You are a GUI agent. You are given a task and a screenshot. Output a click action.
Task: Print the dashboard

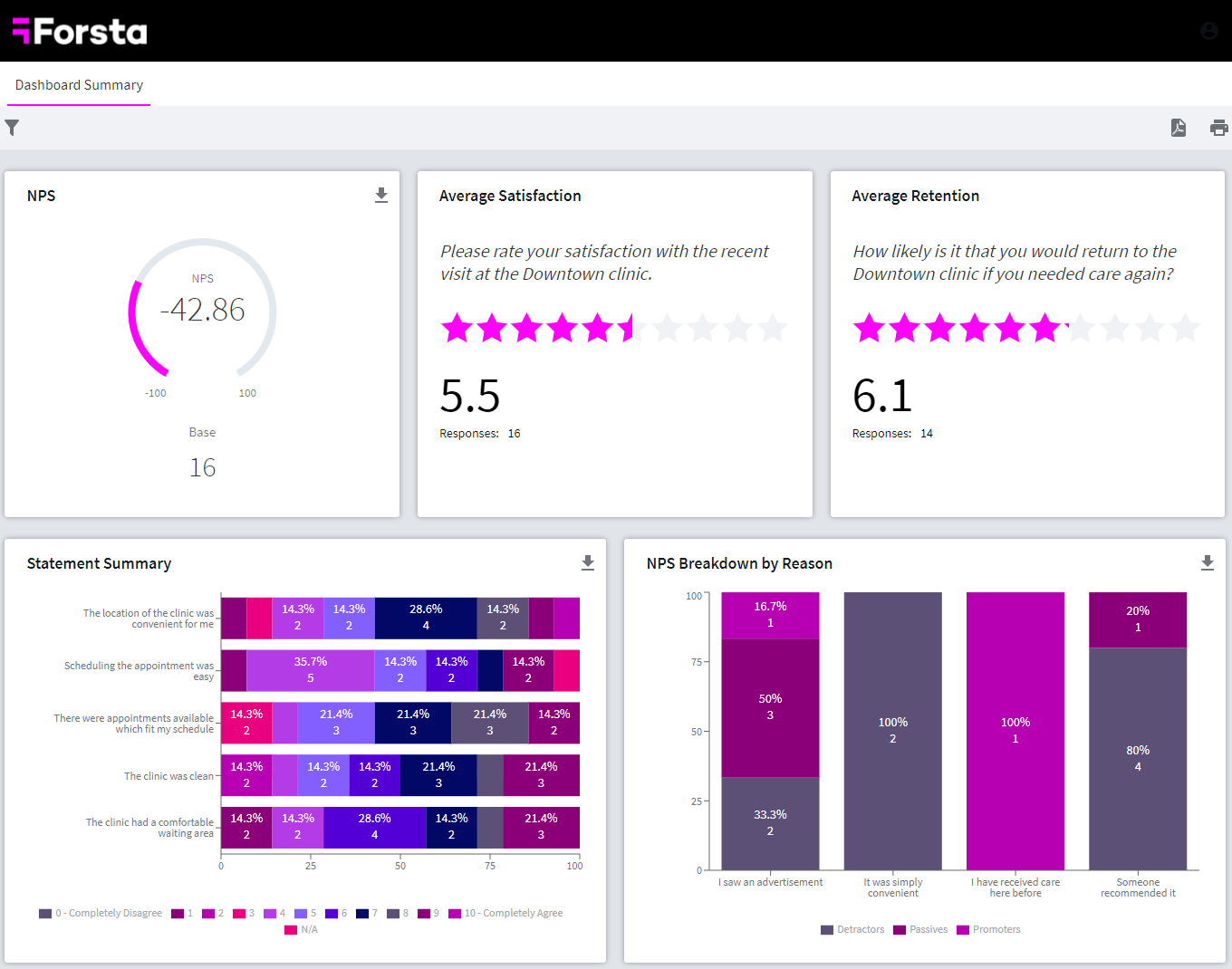coord(1218,128)
